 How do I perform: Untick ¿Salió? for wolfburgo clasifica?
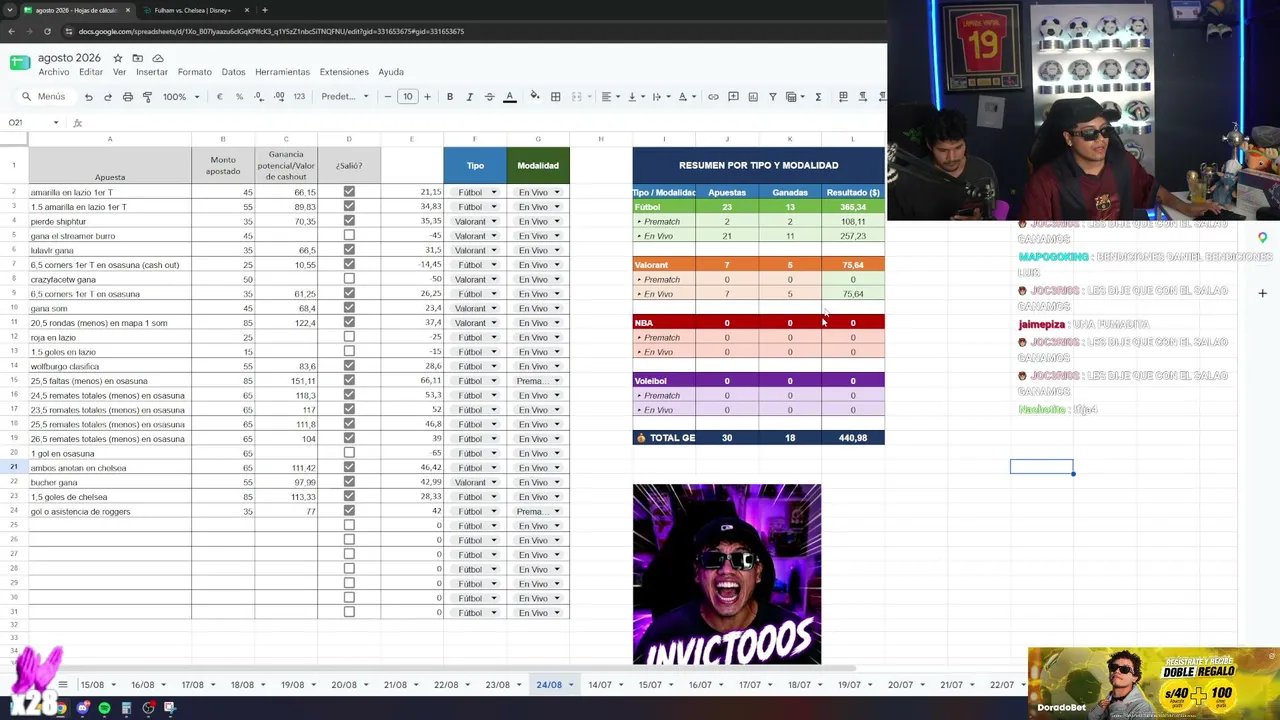(x=349, y=366)
